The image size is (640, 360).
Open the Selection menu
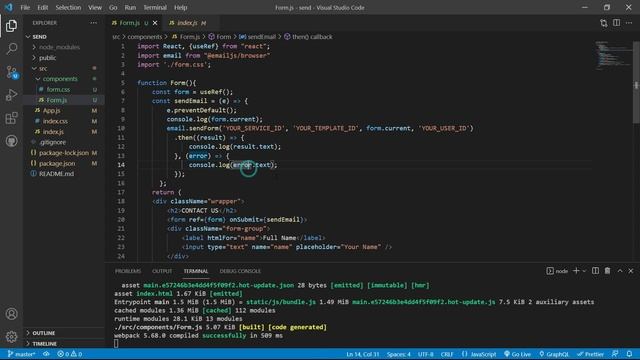(68, 7)
